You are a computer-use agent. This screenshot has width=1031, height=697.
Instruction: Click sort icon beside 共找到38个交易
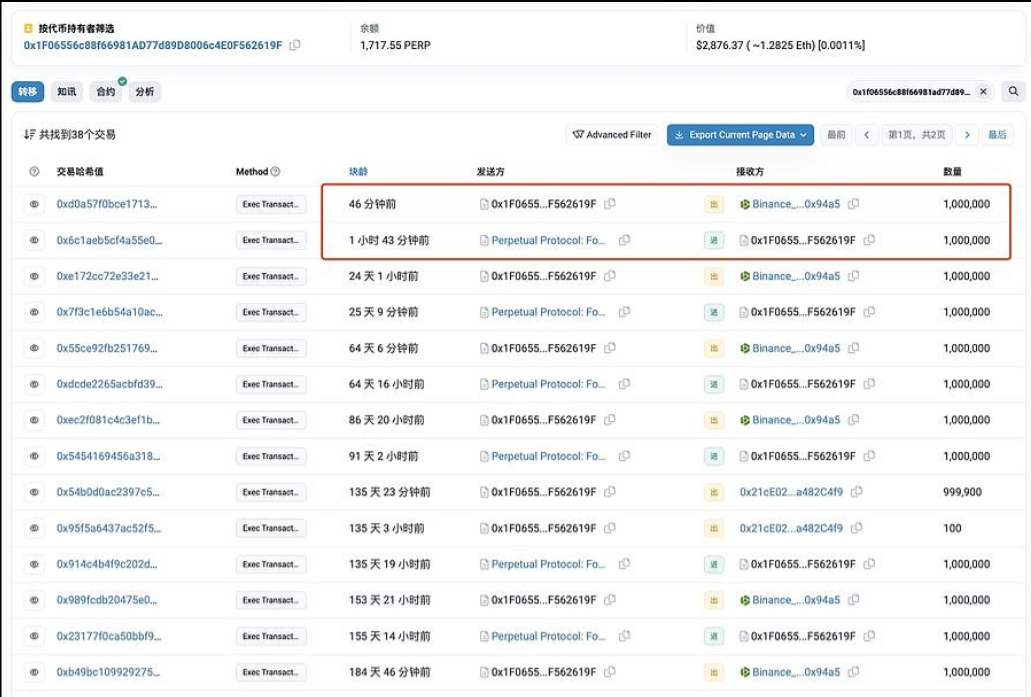tap(29, 134)
